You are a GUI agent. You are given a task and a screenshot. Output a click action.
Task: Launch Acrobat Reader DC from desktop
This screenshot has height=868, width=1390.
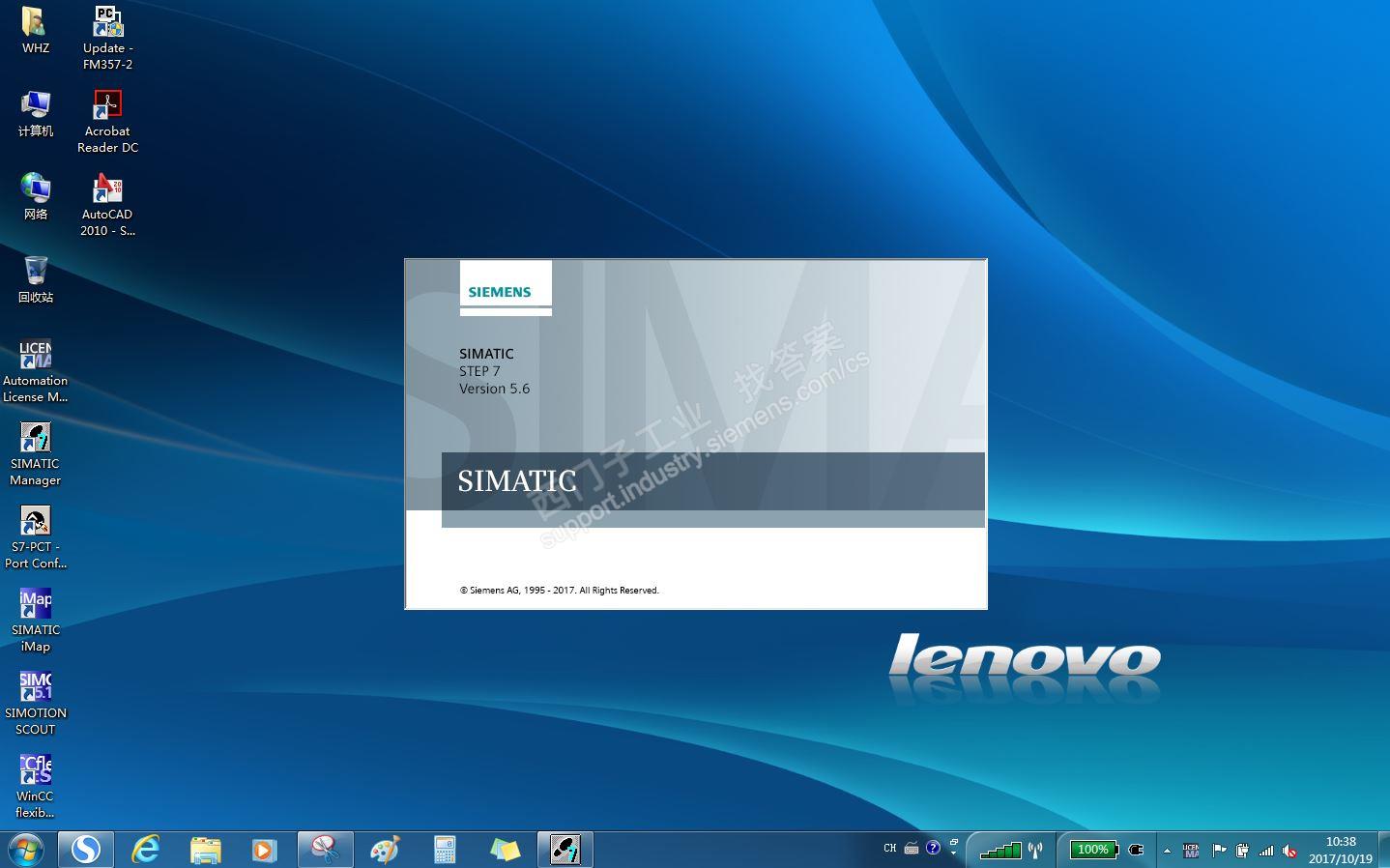click(107, 122)
